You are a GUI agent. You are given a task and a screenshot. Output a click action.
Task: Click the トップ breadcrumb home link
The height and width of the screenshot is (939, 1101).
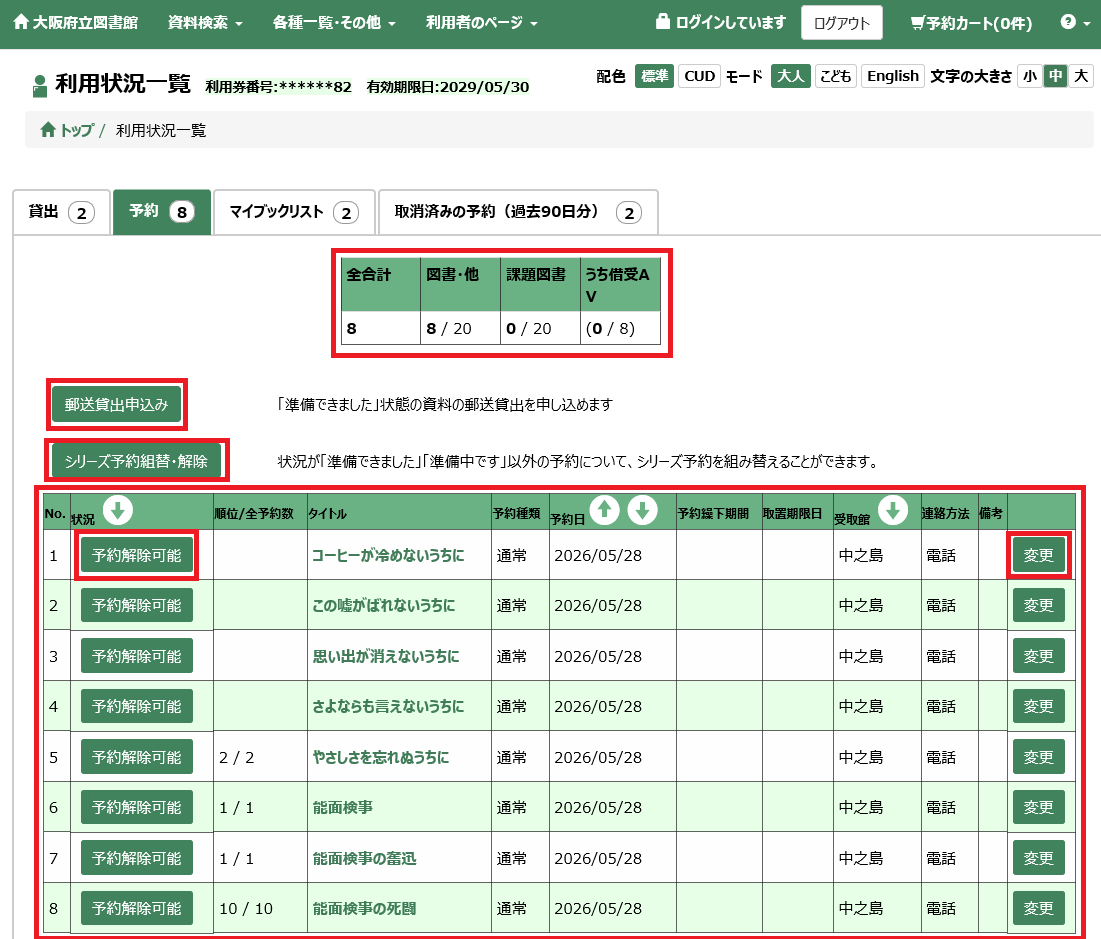coord(67,130)
